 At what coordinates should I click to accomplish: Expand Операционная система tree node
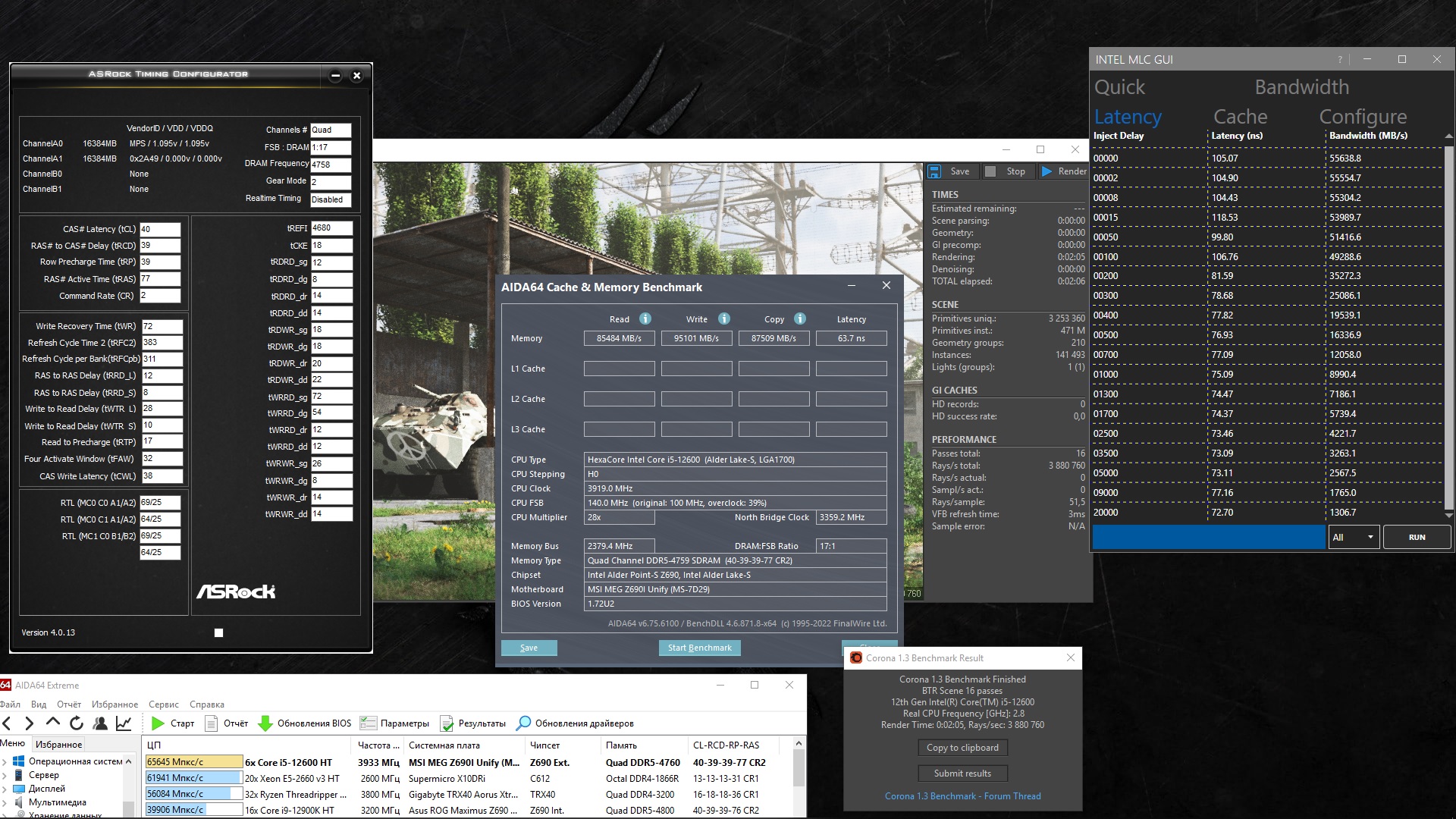point(5,761)
